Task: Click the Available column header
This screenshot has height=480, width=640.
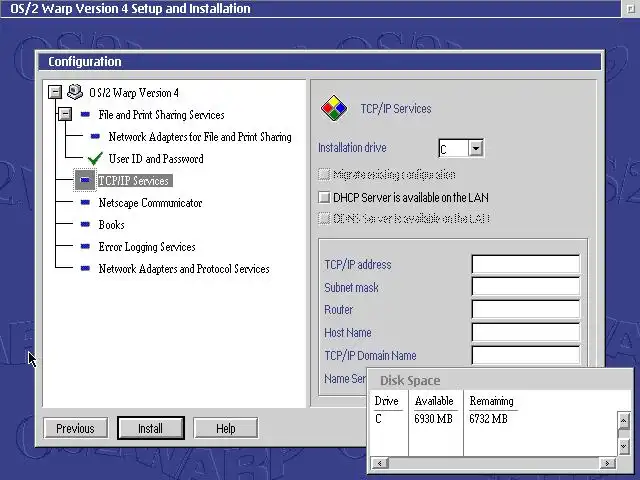Action: (x=434, y=401)
